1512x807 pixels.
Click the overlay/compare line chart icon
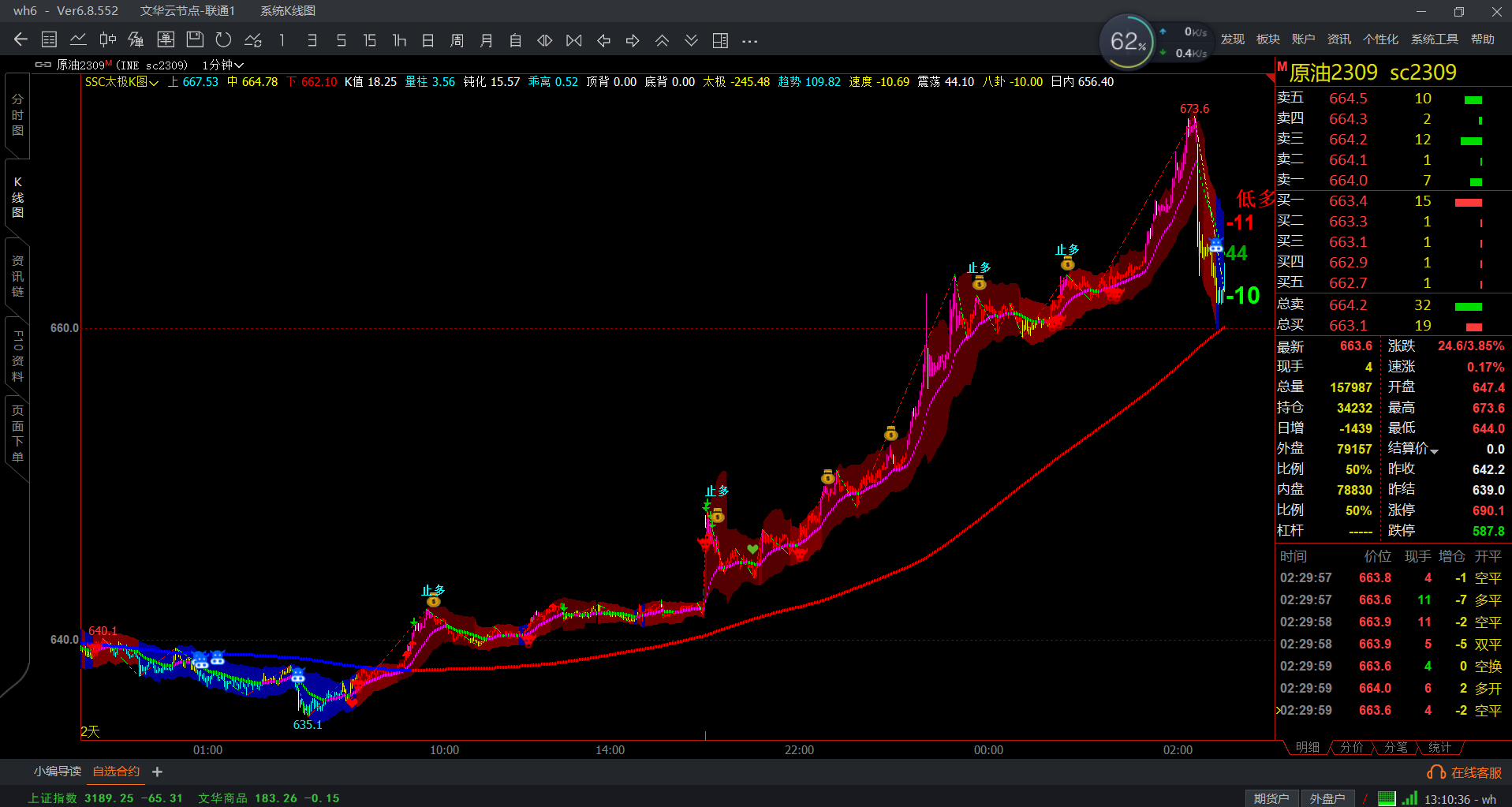tap(253, 40)
